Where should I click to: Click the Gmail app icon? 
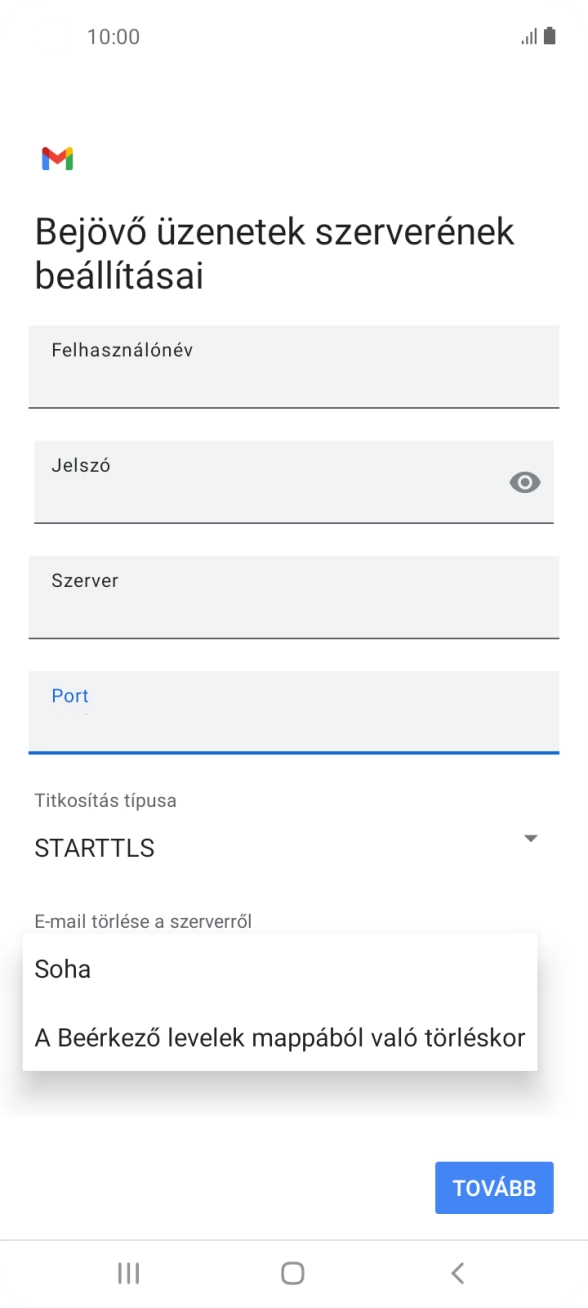[58, 158]
